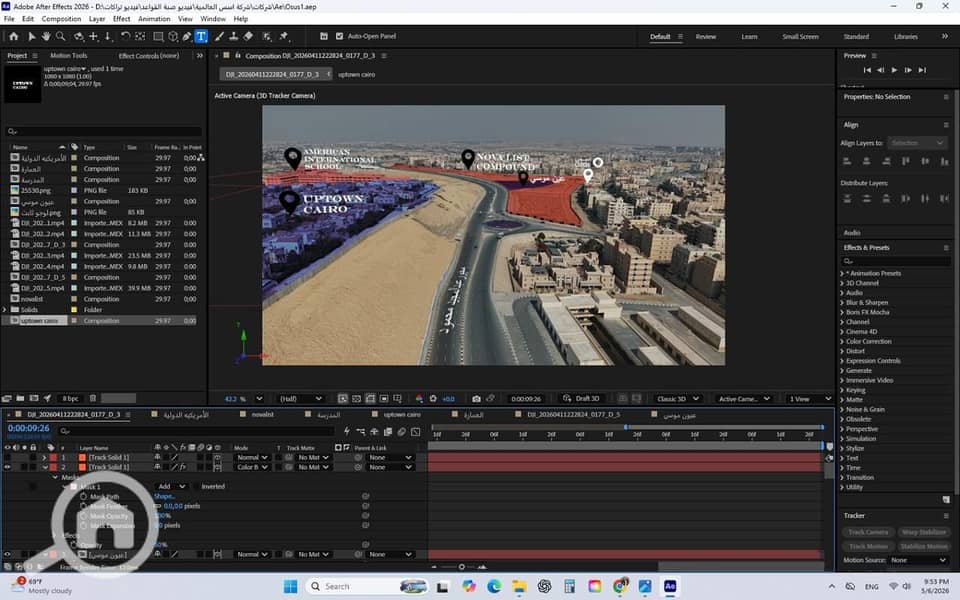
Task: Open the (Half) resolution dropdown
Action: [x=301, y=399]
